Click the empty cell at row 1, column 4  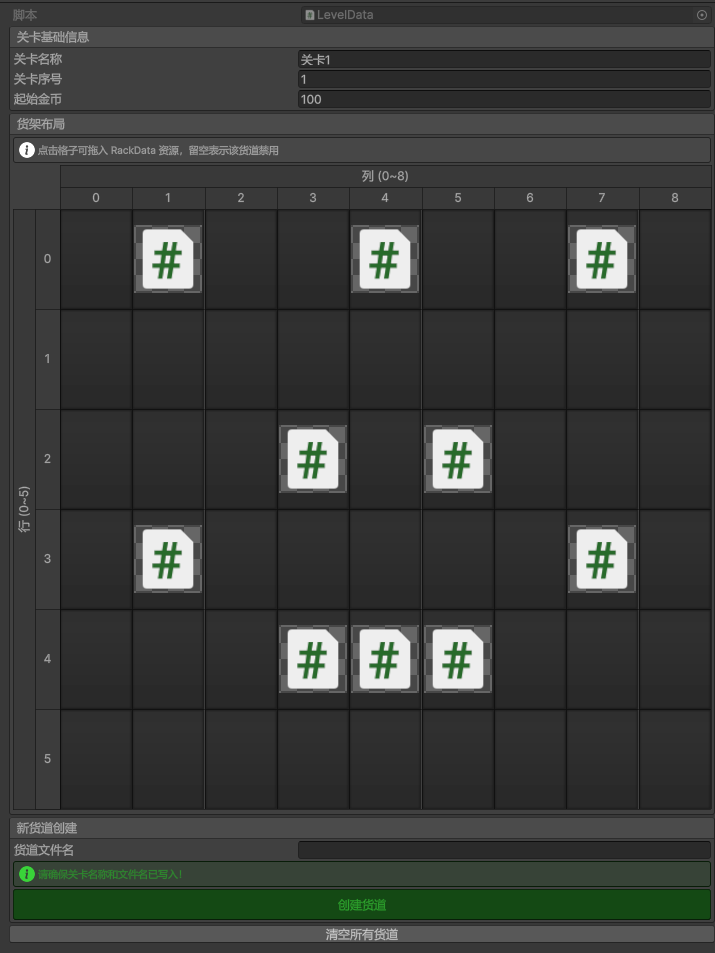click(x=385, y=359)
